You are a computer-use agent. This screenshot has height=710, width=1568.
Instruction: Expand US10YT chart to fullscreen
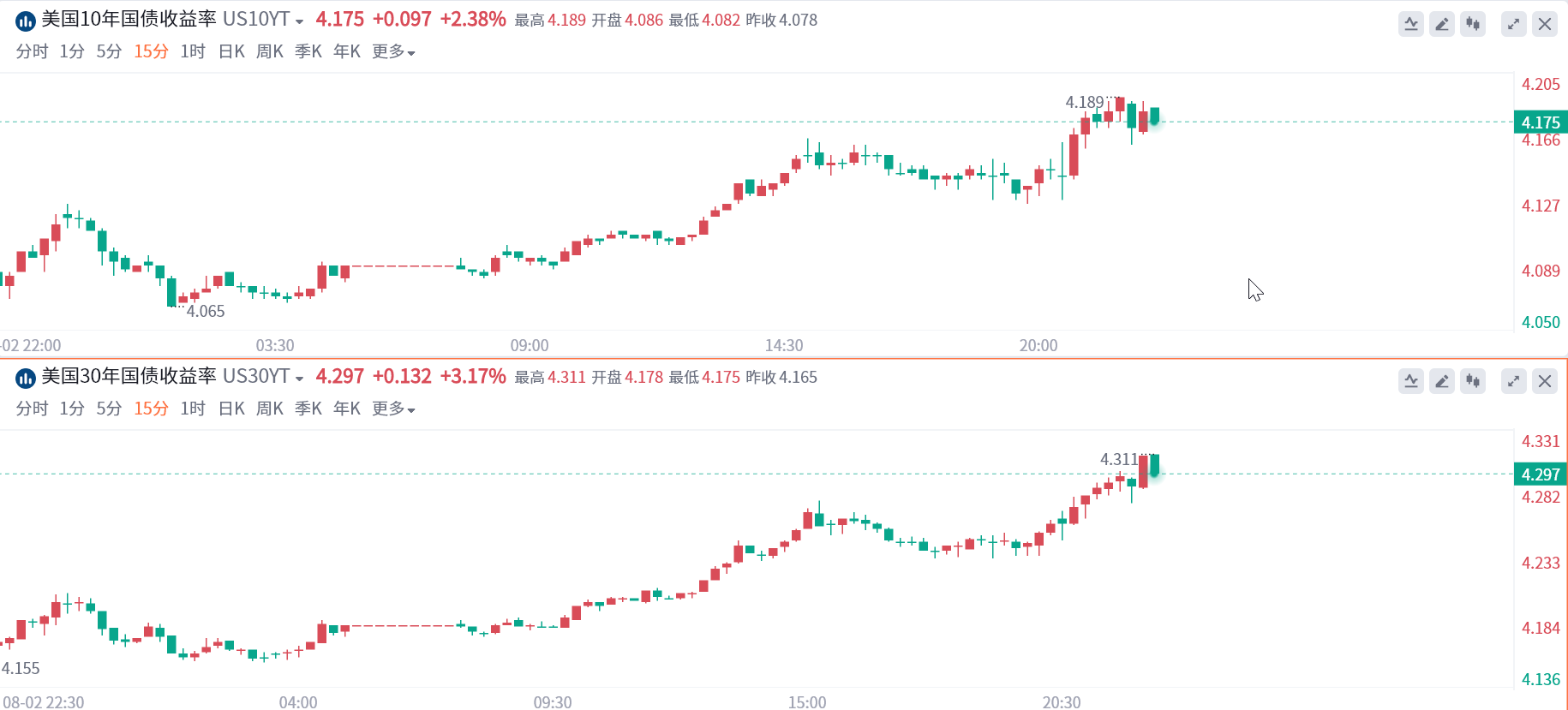[1514, 24]
